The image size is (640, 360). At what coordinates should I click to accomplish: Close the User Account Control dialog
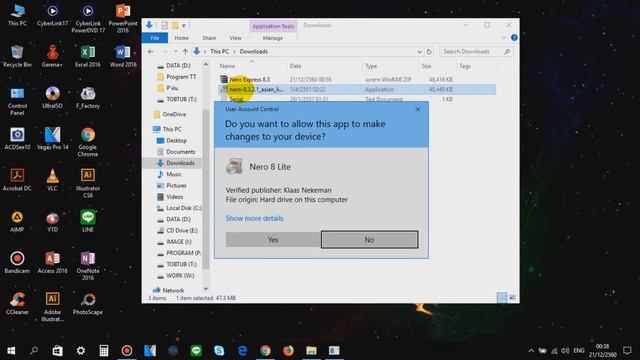418,109
